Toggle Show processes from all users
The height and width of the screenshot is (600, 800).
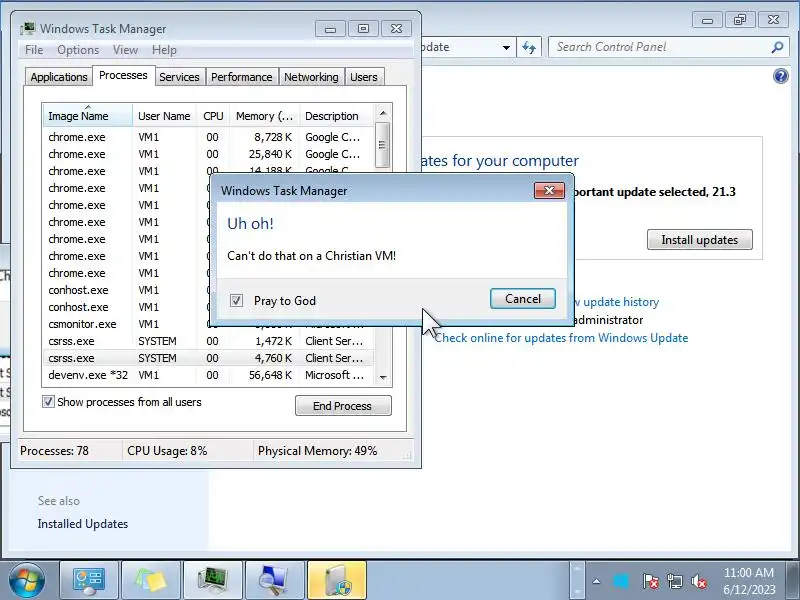pyautogui.click(x=48, y=402)
